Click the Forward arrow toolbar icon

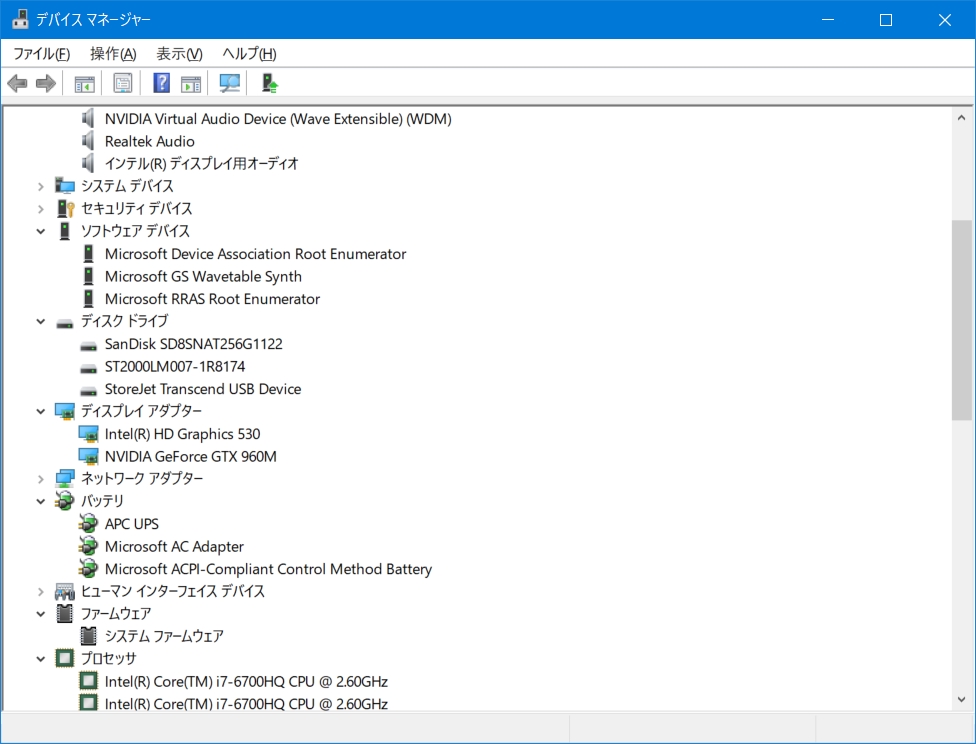click(46, 83)
